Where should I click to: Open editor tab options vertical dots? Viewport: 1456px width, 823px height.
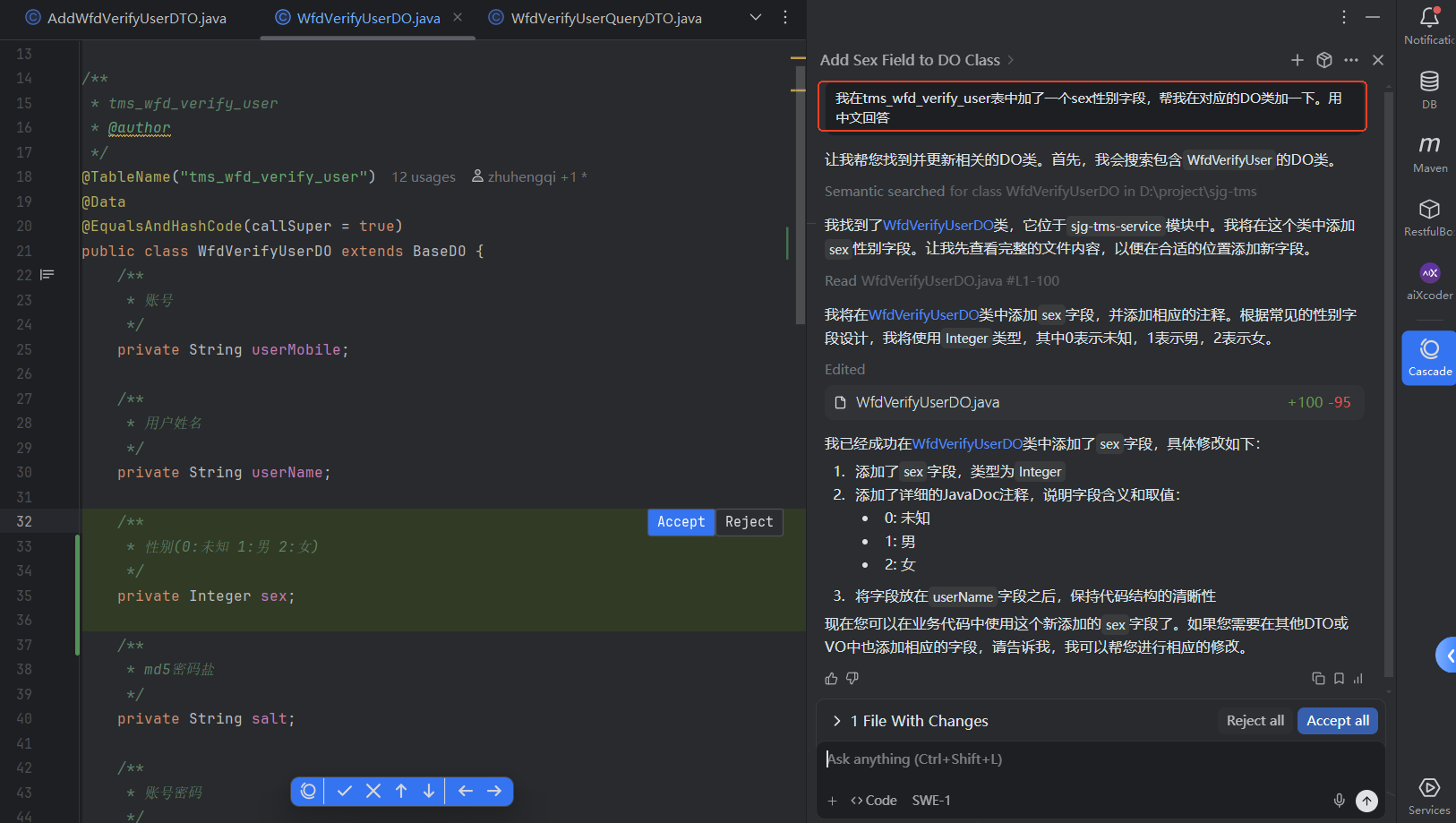click(785, 17)
